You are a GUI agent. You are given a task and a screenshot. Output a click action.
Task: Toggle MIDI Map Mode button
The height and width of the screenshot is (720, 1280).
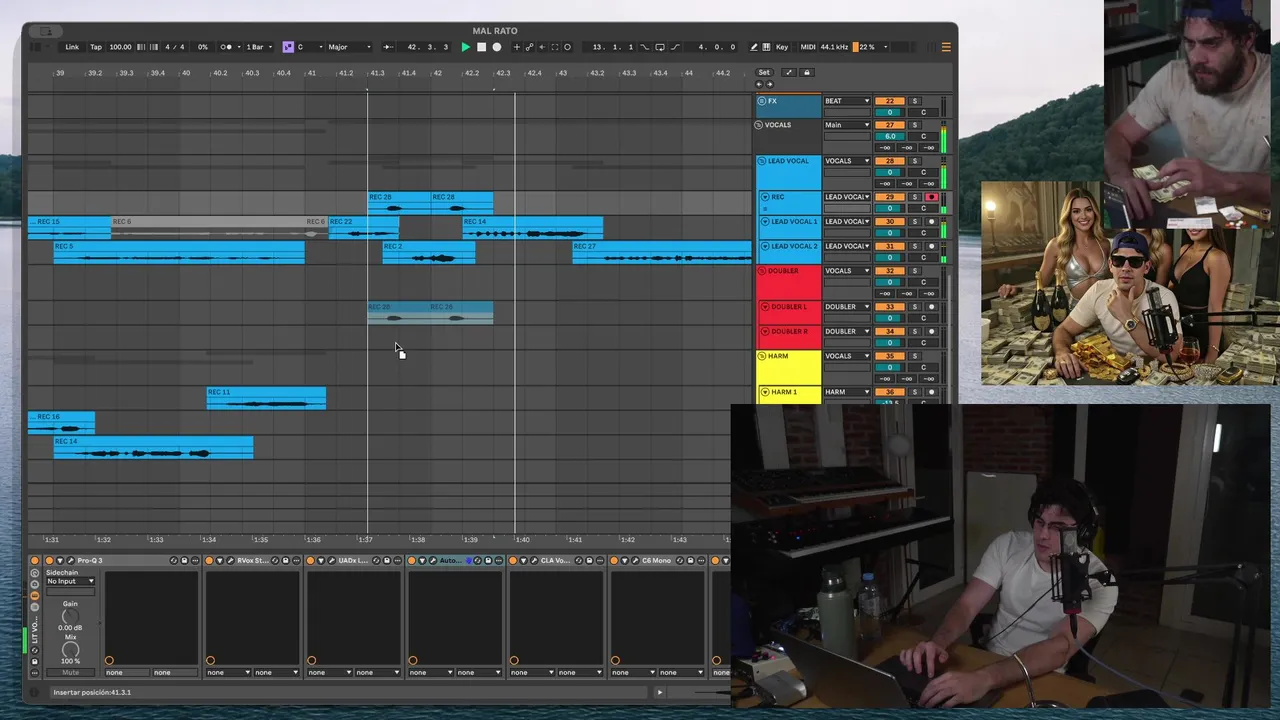tap(808, 47)
